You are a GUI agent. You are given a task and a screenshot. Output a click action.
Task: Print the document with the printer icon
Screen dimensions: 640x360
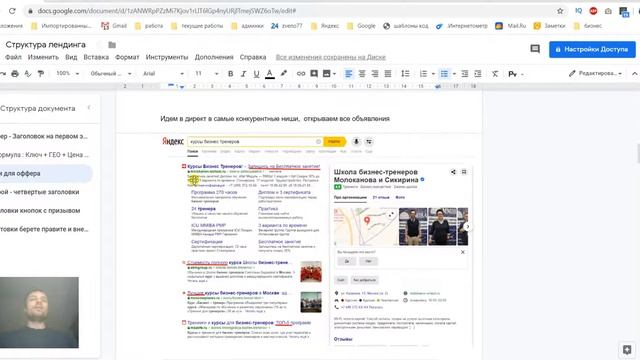(15, 74)
